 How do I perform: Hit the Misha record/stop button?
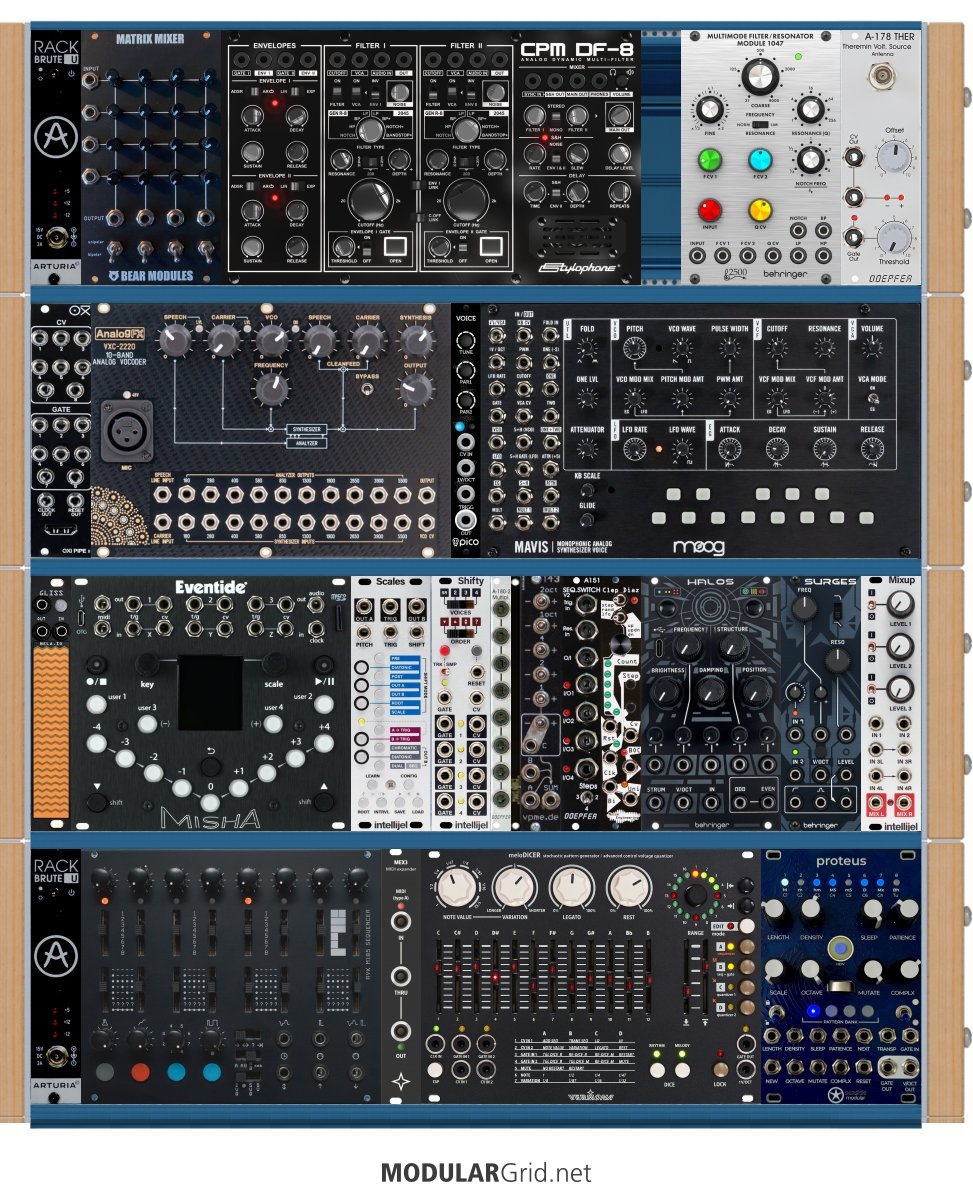pyautogui.click(x=96, y=665)
